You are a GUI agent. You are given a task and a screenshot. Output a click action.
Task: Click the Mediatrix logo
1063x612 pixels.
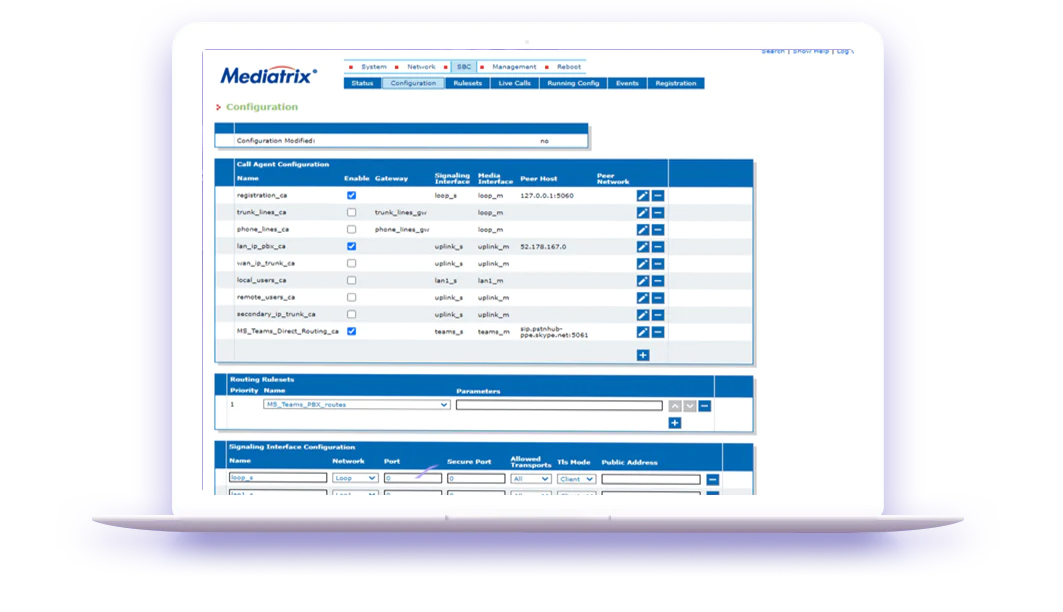268,75
